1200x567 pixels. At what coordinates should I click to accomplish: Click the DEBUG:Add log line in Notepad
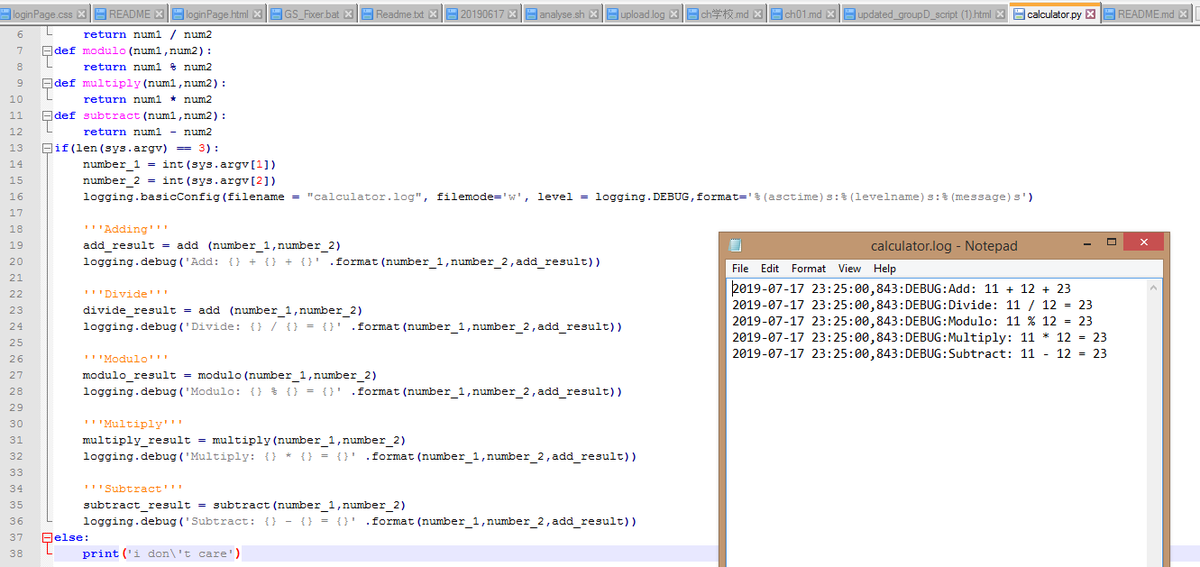[x=902, y=289]
